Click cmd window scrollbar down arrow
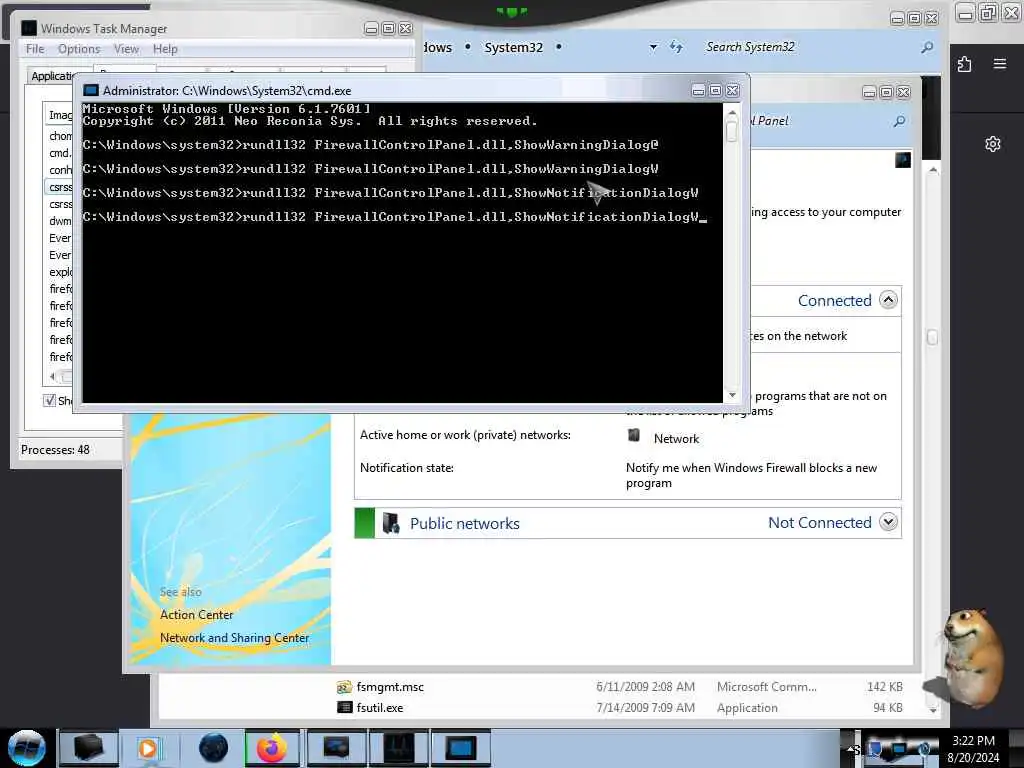The width and height of the screenshot is (1024, 768). [732, 395]
